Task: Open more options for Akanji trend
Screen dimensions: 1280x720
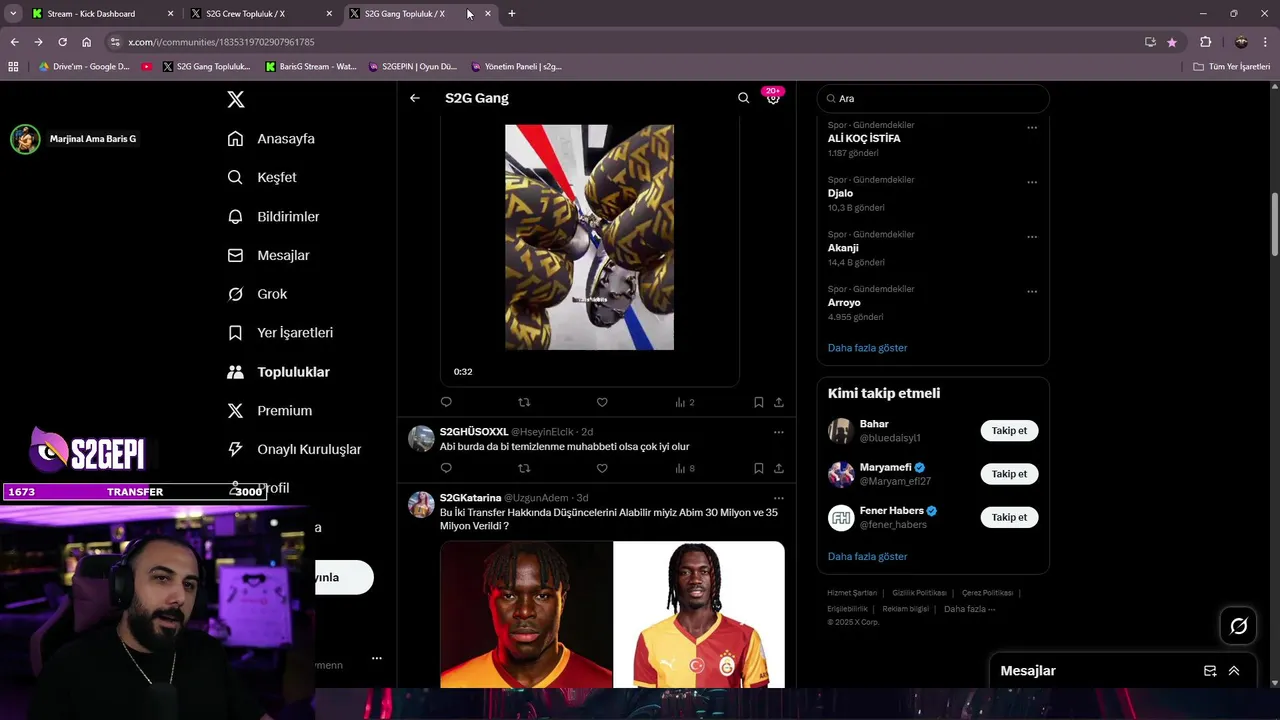Action: point(1032,237)
